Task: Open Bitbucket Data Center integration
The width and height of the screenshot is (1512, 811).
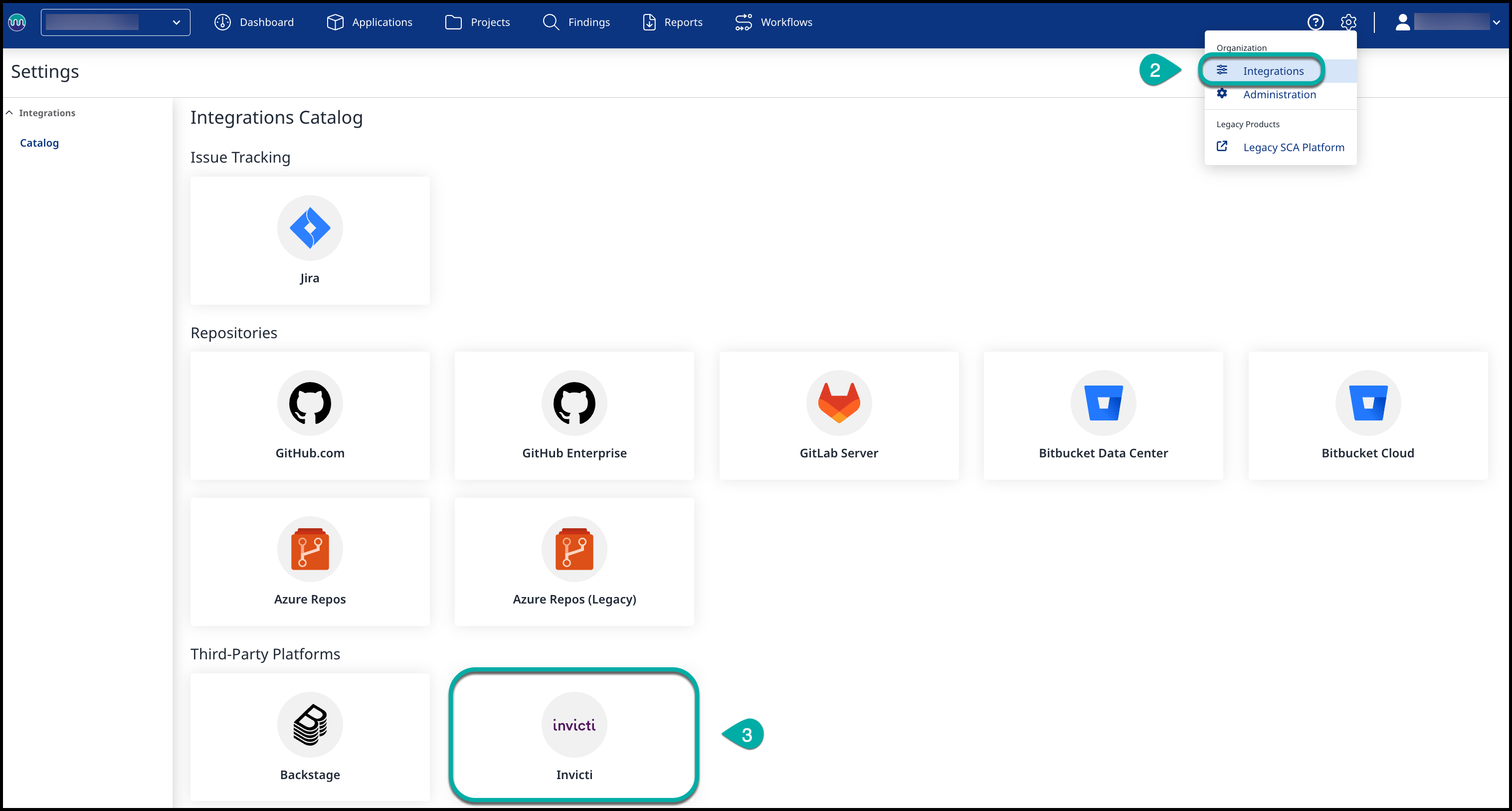Action: (1102, 415)
